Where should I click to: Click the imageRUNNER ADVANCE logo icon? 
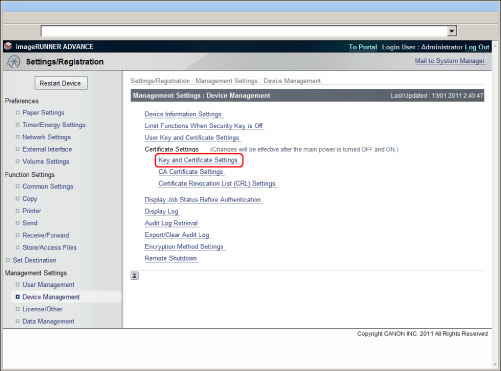click(x=8, y=46)
